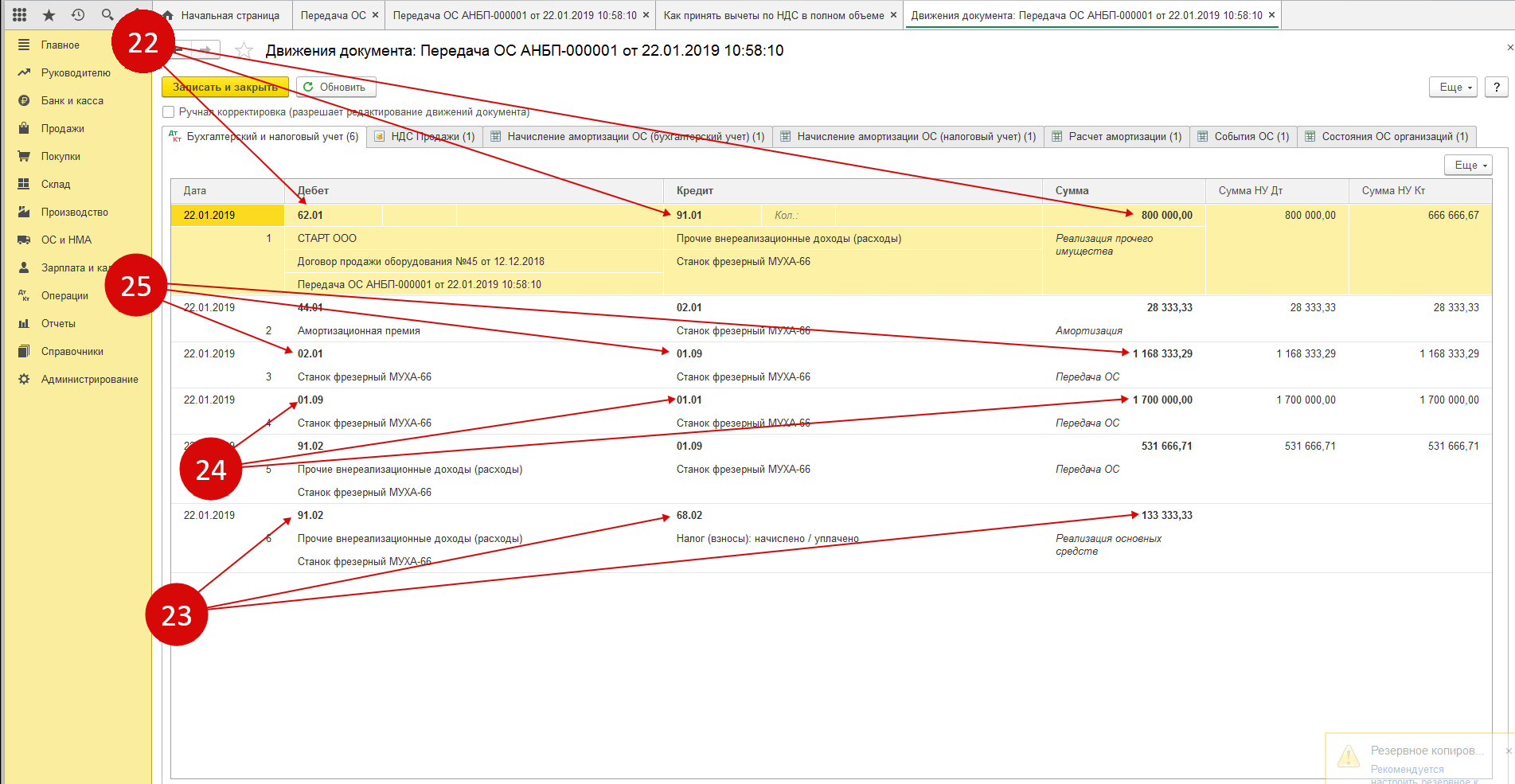Open Favorites star in top toolbar

49,15
